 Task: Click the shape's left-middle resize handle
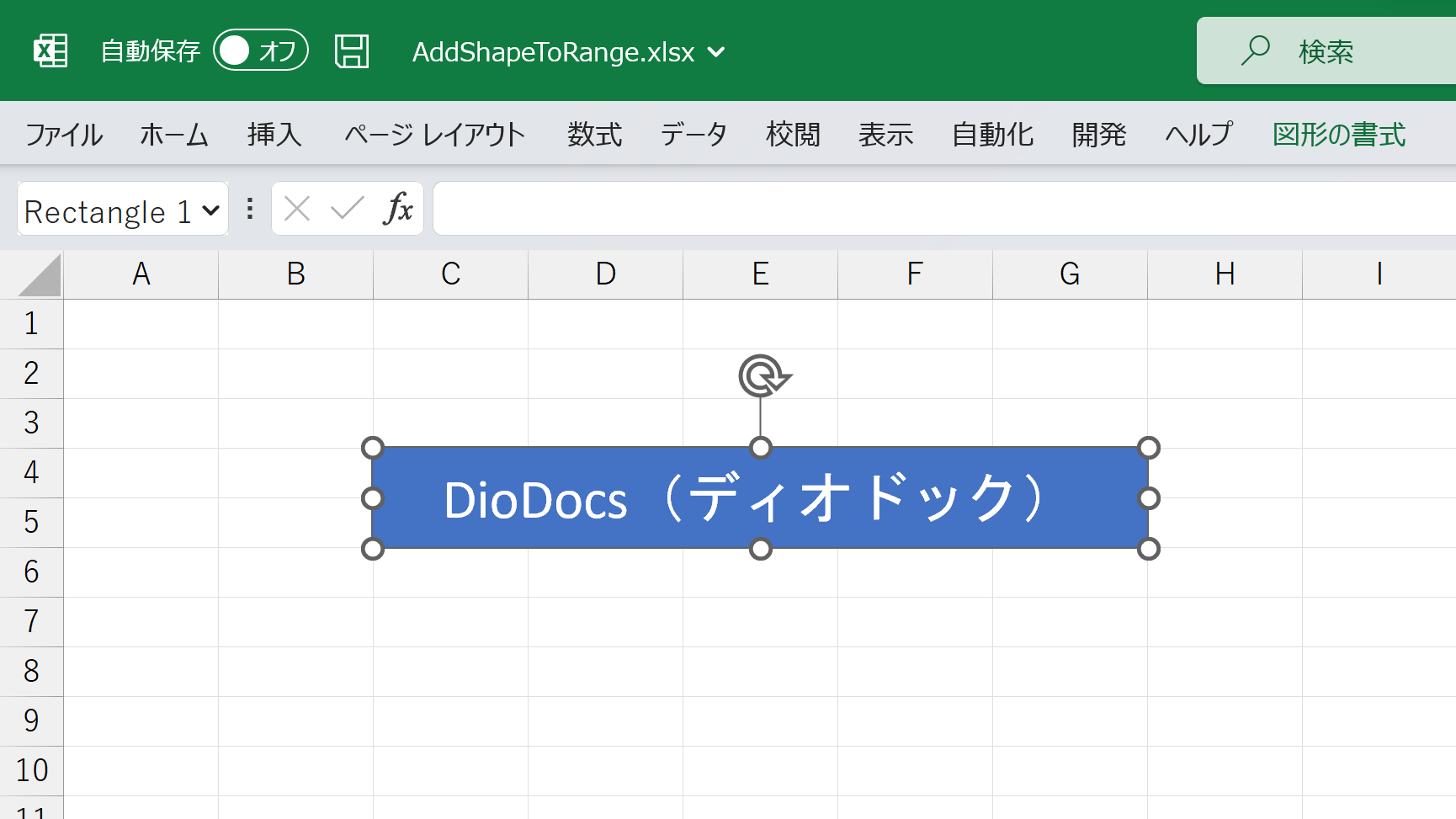click(372, 498)
